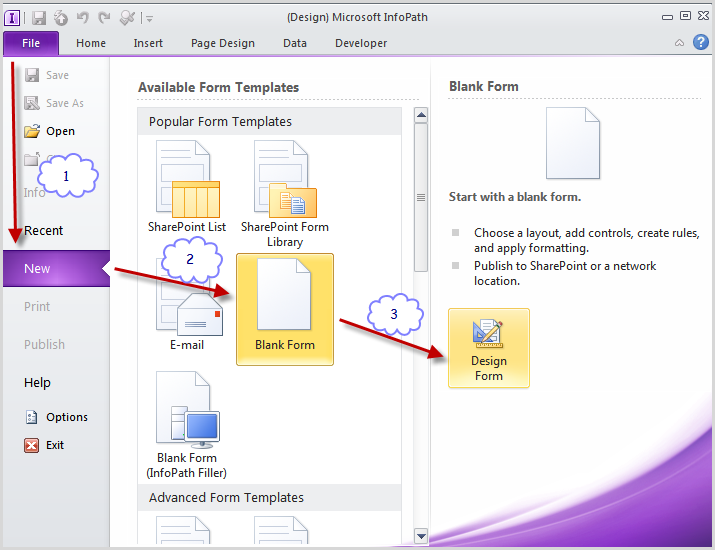Click the templates list scroll up arrow

421,115
